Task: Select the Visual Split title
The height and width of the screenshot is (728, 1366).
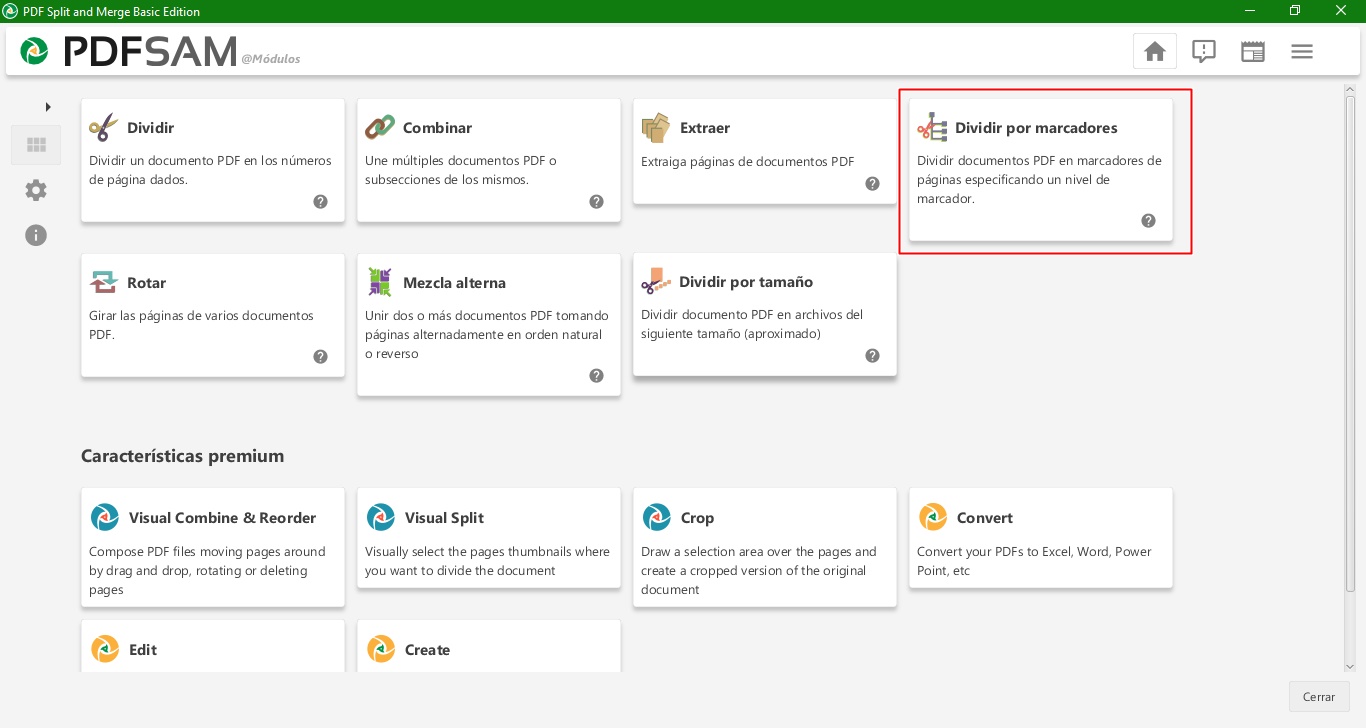Action: [444, 518]
